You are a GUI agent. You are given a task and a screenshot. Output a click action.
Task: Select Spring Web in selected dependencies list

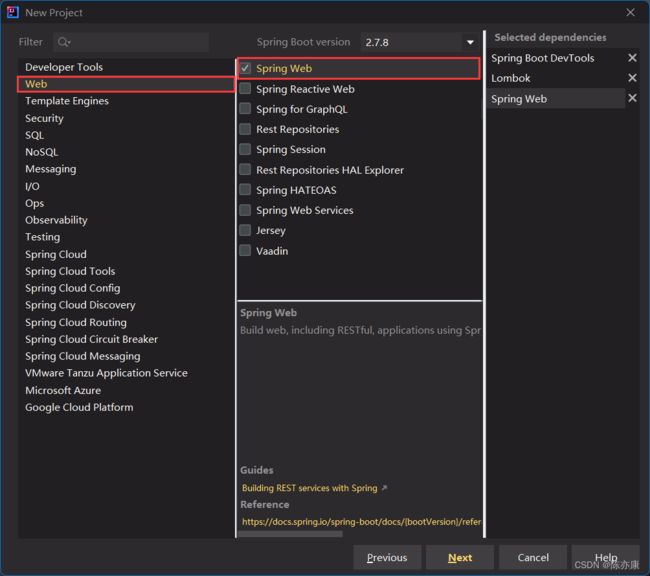555,99
